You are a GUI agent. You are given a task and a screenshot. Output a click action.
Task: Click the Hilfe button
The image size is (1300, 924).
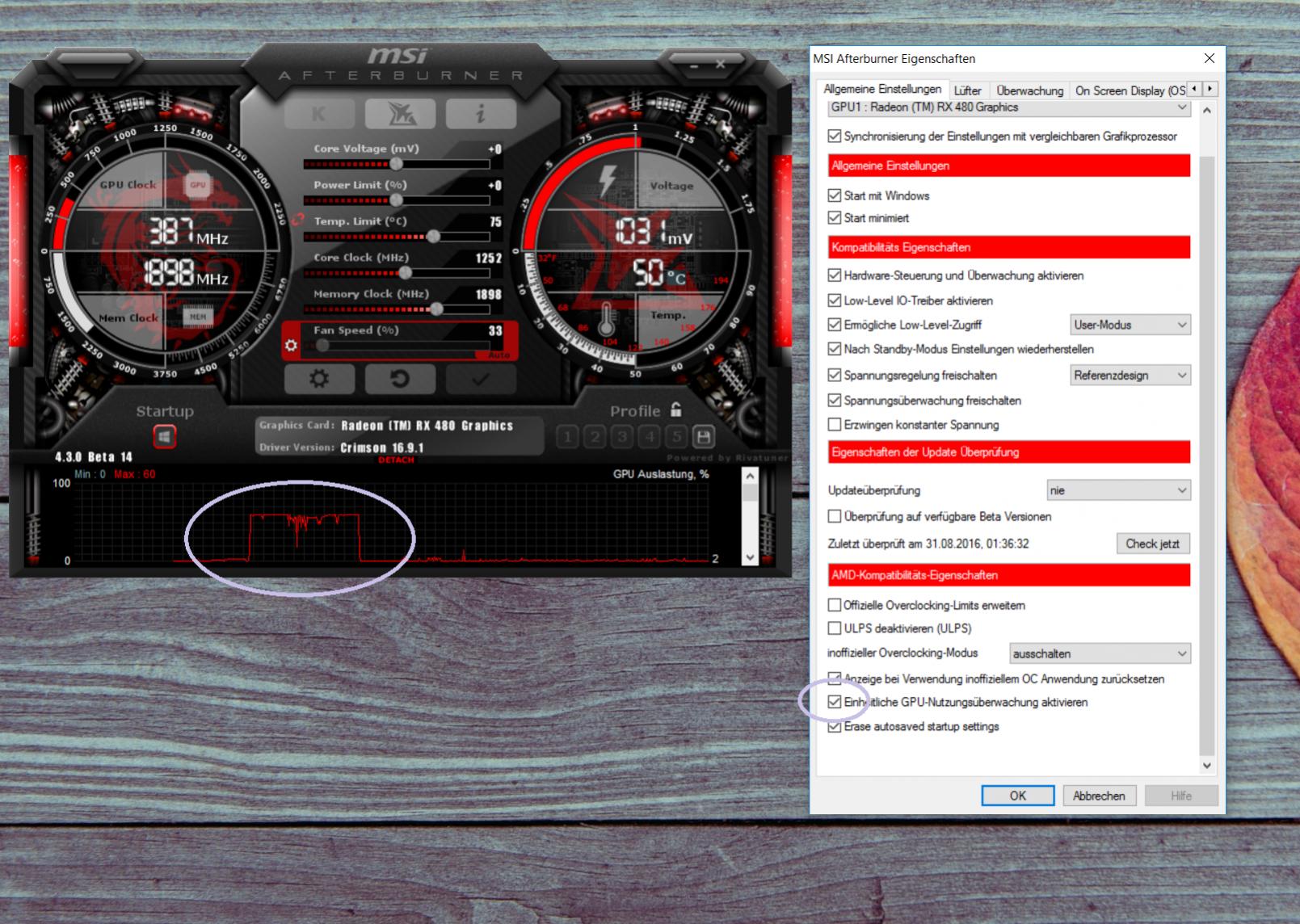pos(1181,796)
